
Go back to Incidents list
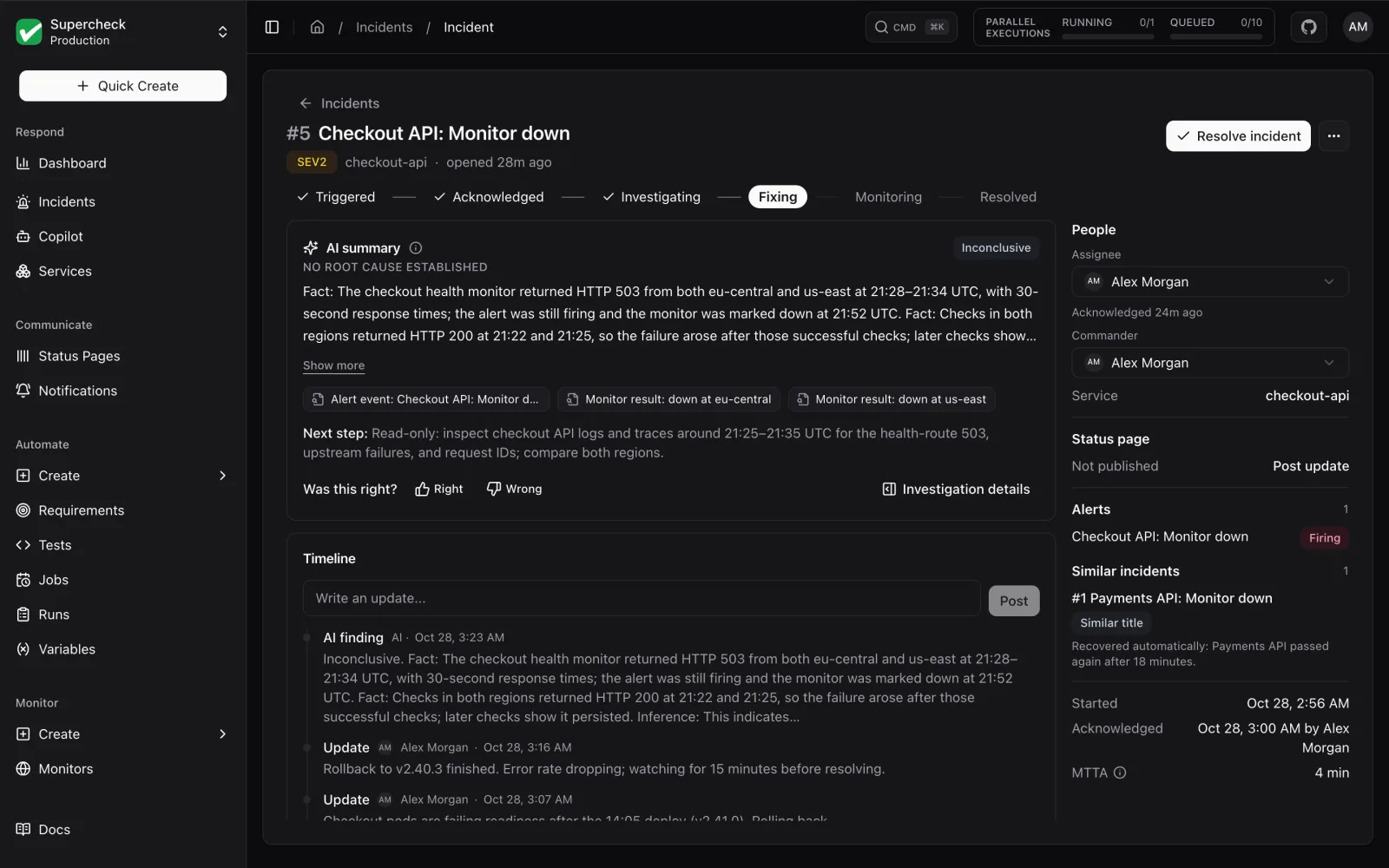click(339, 103)
